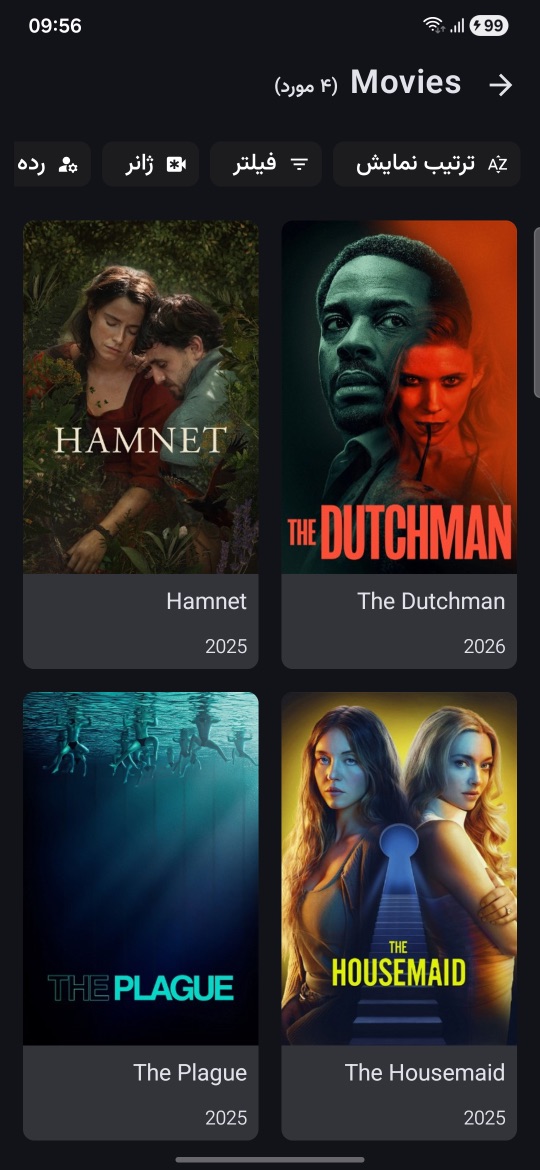Select The Housemaid title label
Image resolution: width=540 pixels, height=1170 pixels.
(x=425, y=1073)
